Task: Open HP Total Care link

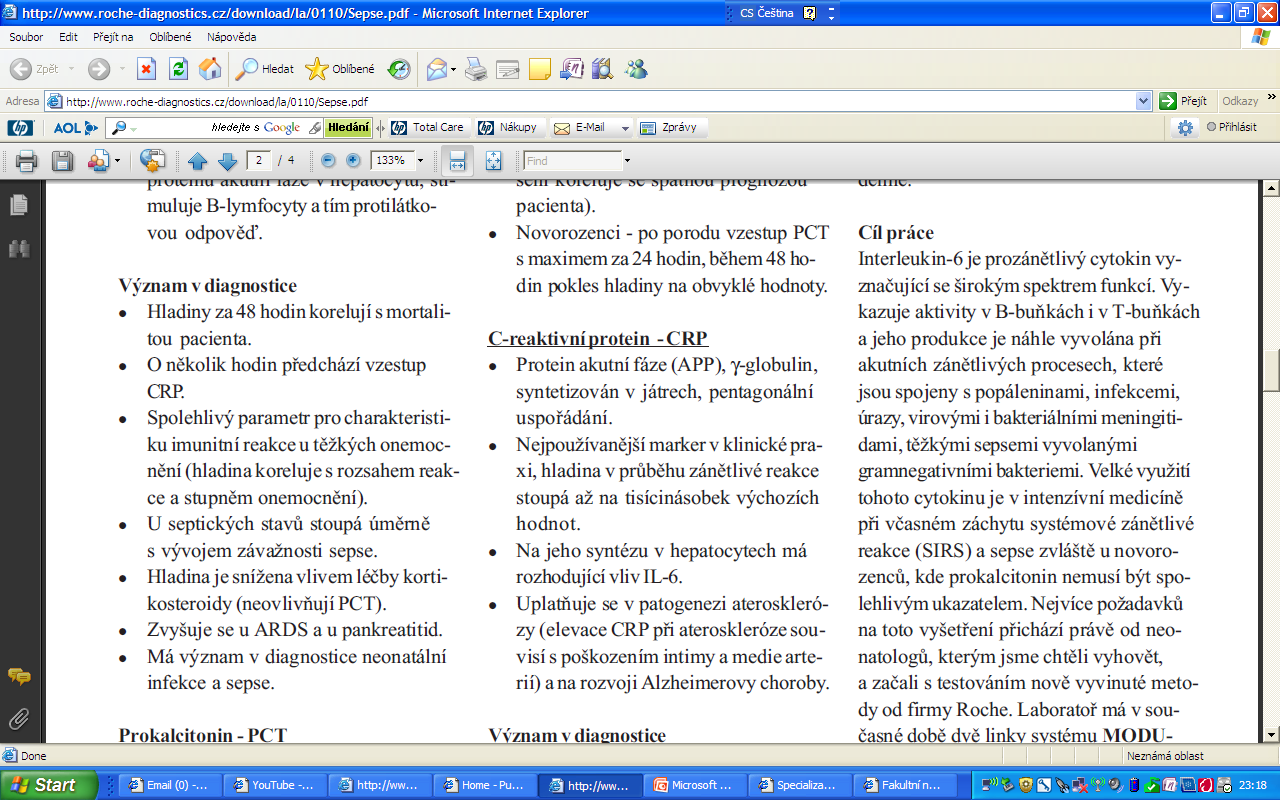Action: pos(429,128)
